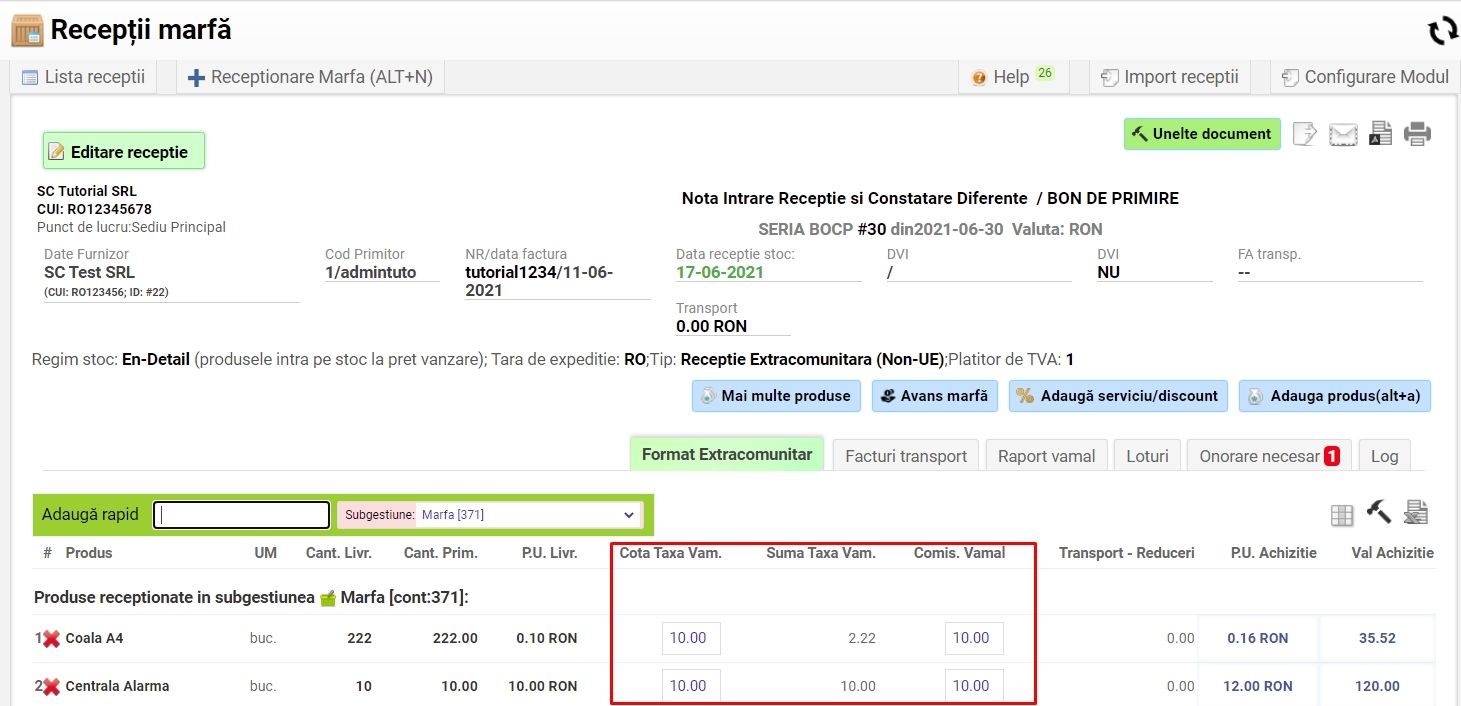
Task: Click the hammer tools icon above table
Action: (x=1378, y=512)
